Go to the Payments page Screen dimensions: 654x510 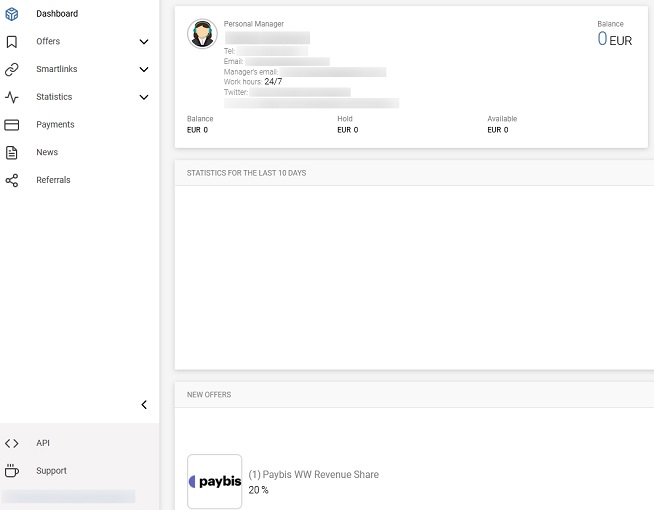click(55, 125)
